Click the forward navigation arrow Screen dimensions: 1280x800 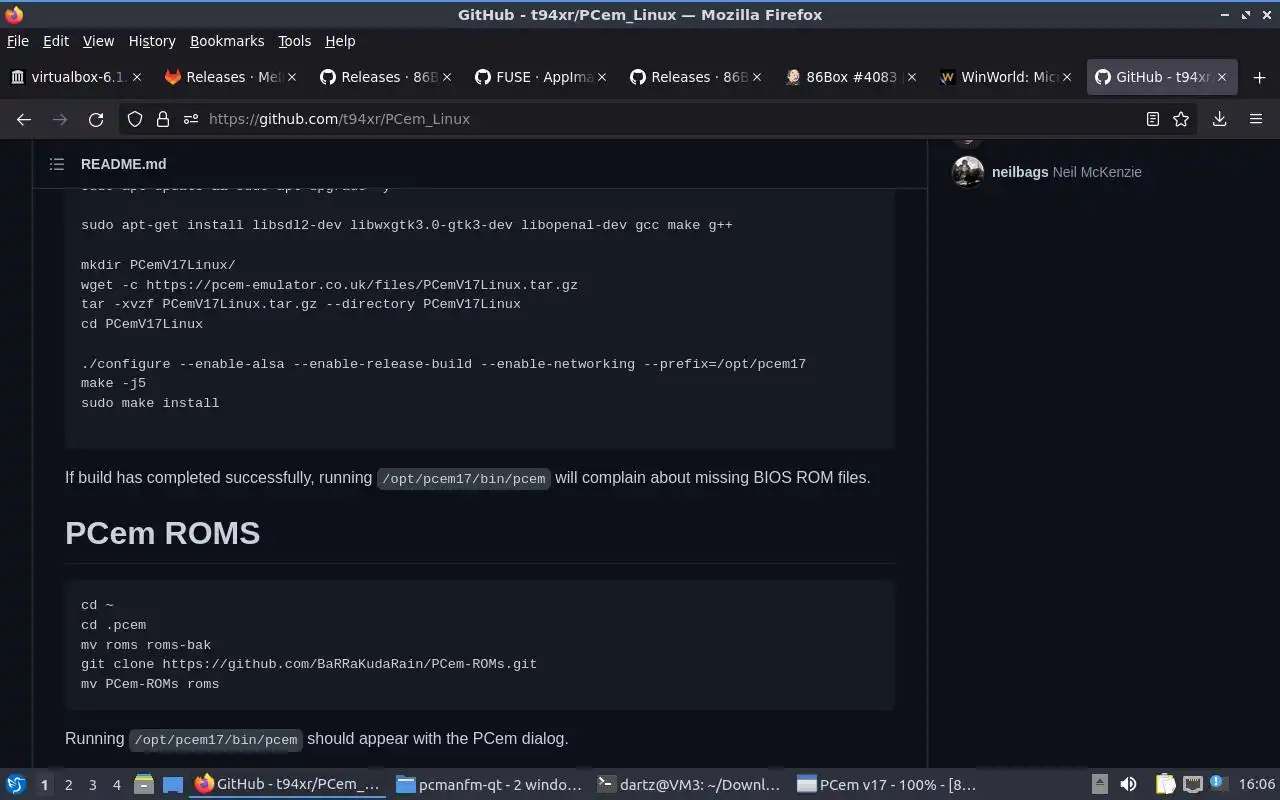[x=60, y=119]
